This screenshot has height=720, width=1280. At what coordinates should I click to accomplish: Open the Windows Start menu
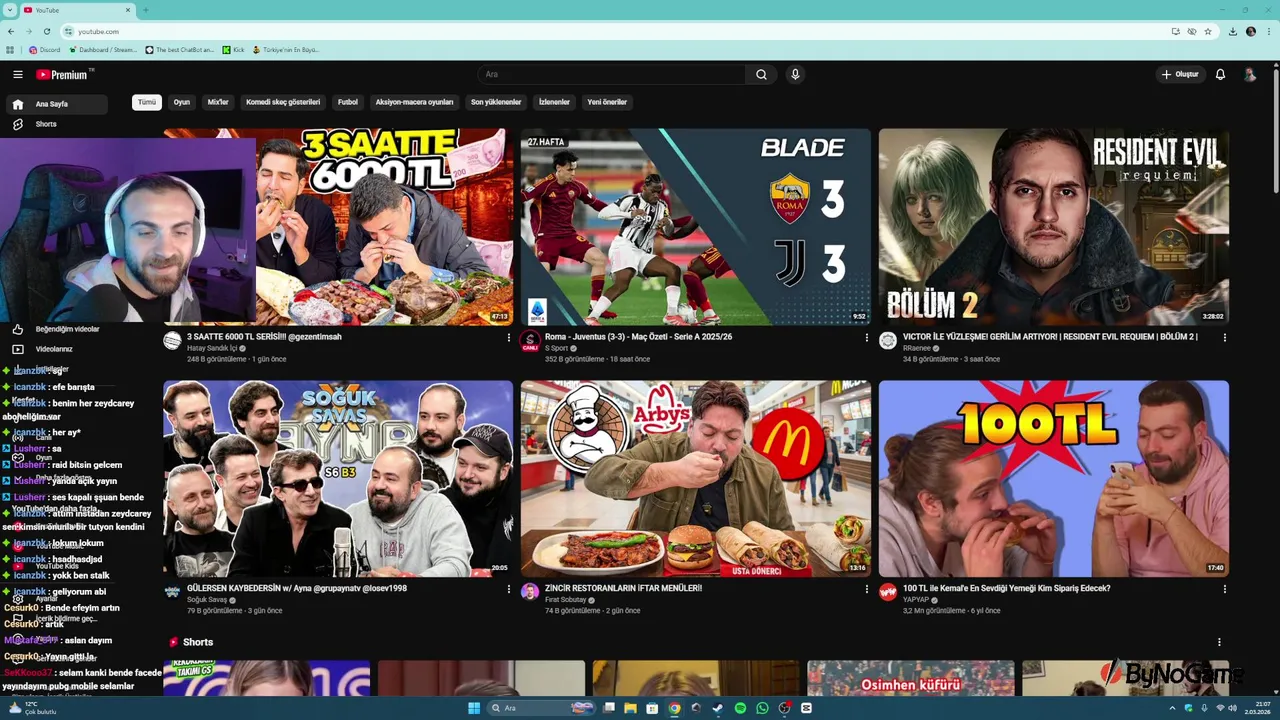474,708
